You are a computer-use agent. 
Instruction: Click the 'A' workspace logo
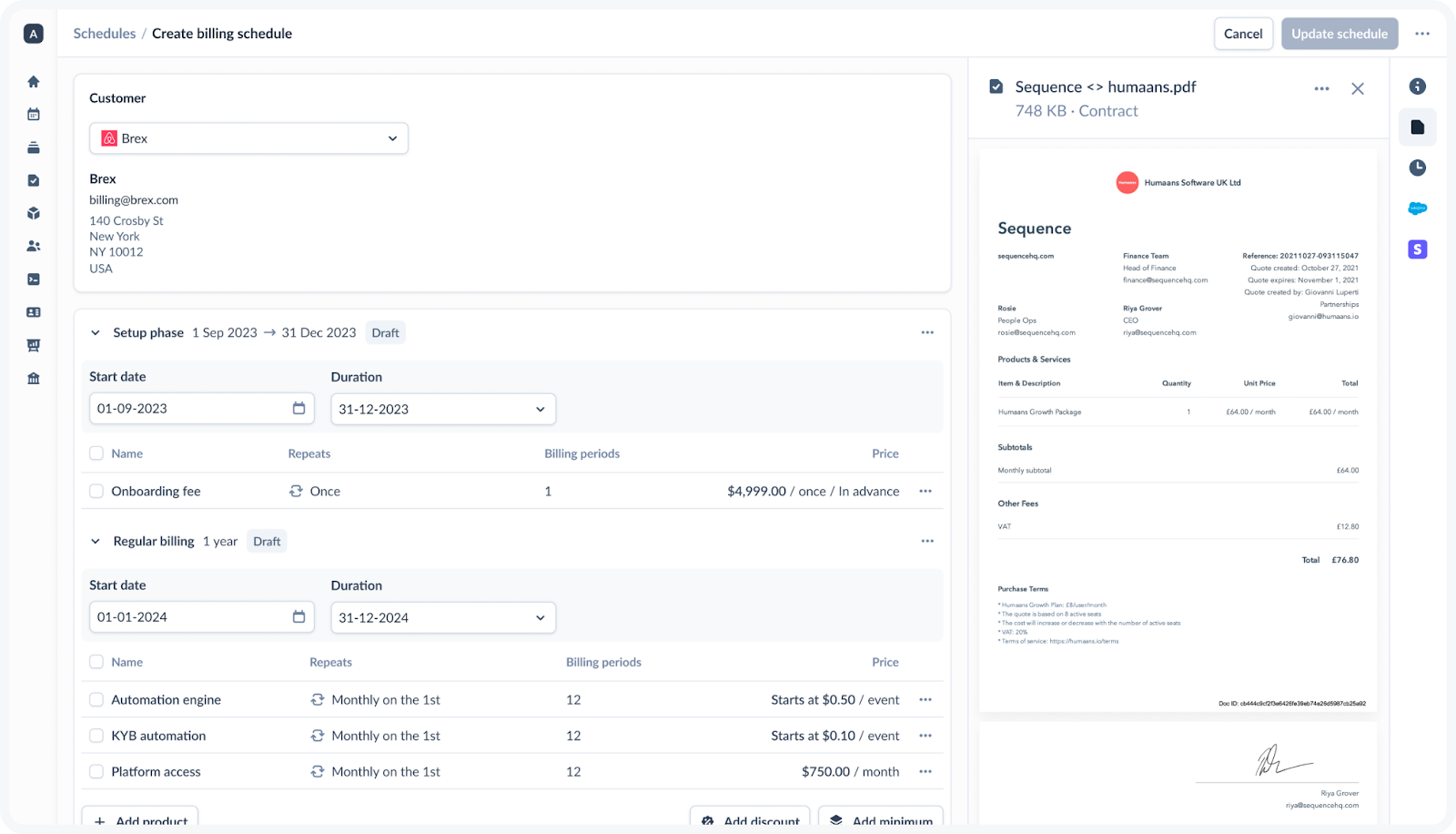pos(34,34)
